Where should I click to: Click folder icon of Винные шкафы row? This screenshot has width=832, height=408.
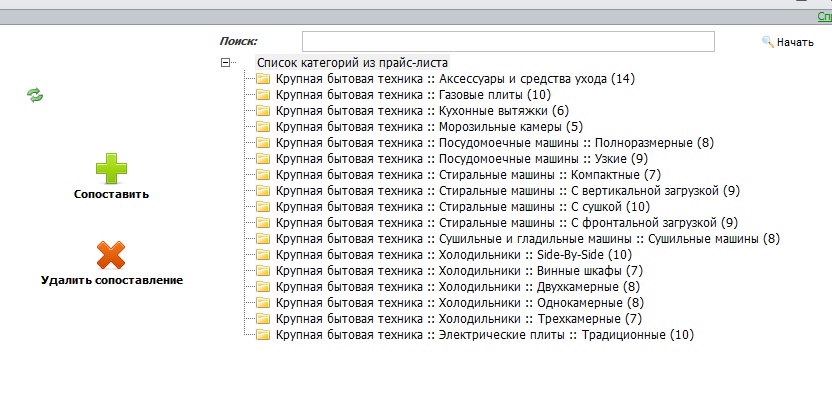click(x=263, y=271)
